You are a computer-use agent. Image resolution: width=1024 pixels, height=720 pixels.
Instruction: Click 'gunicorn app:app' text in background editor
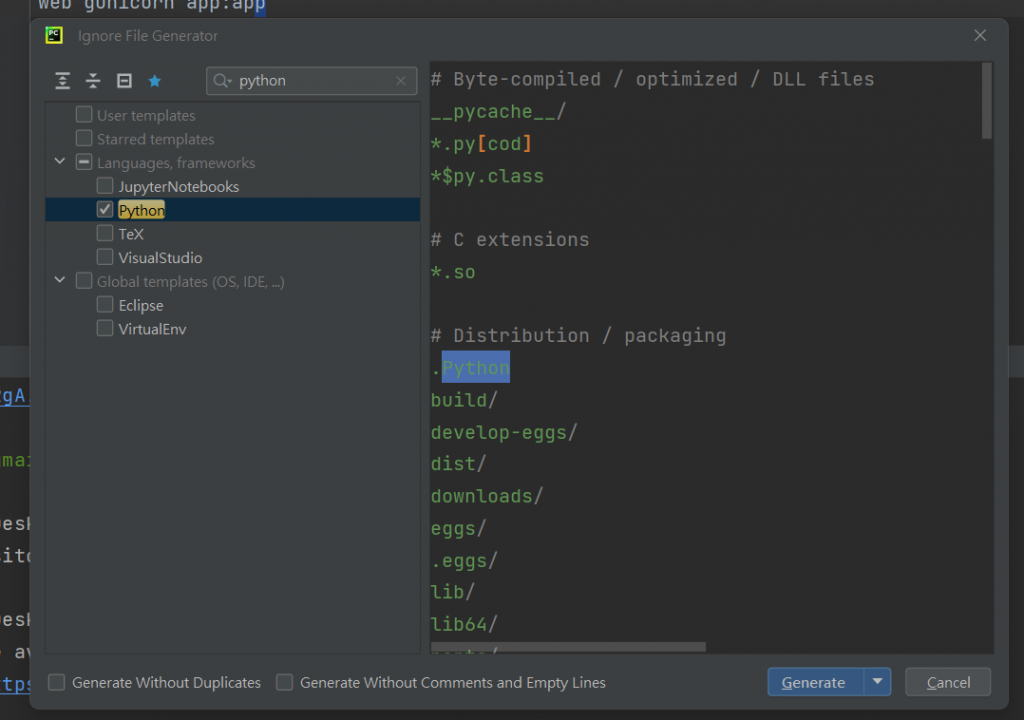pyautogui.click(x=174, y=7)
